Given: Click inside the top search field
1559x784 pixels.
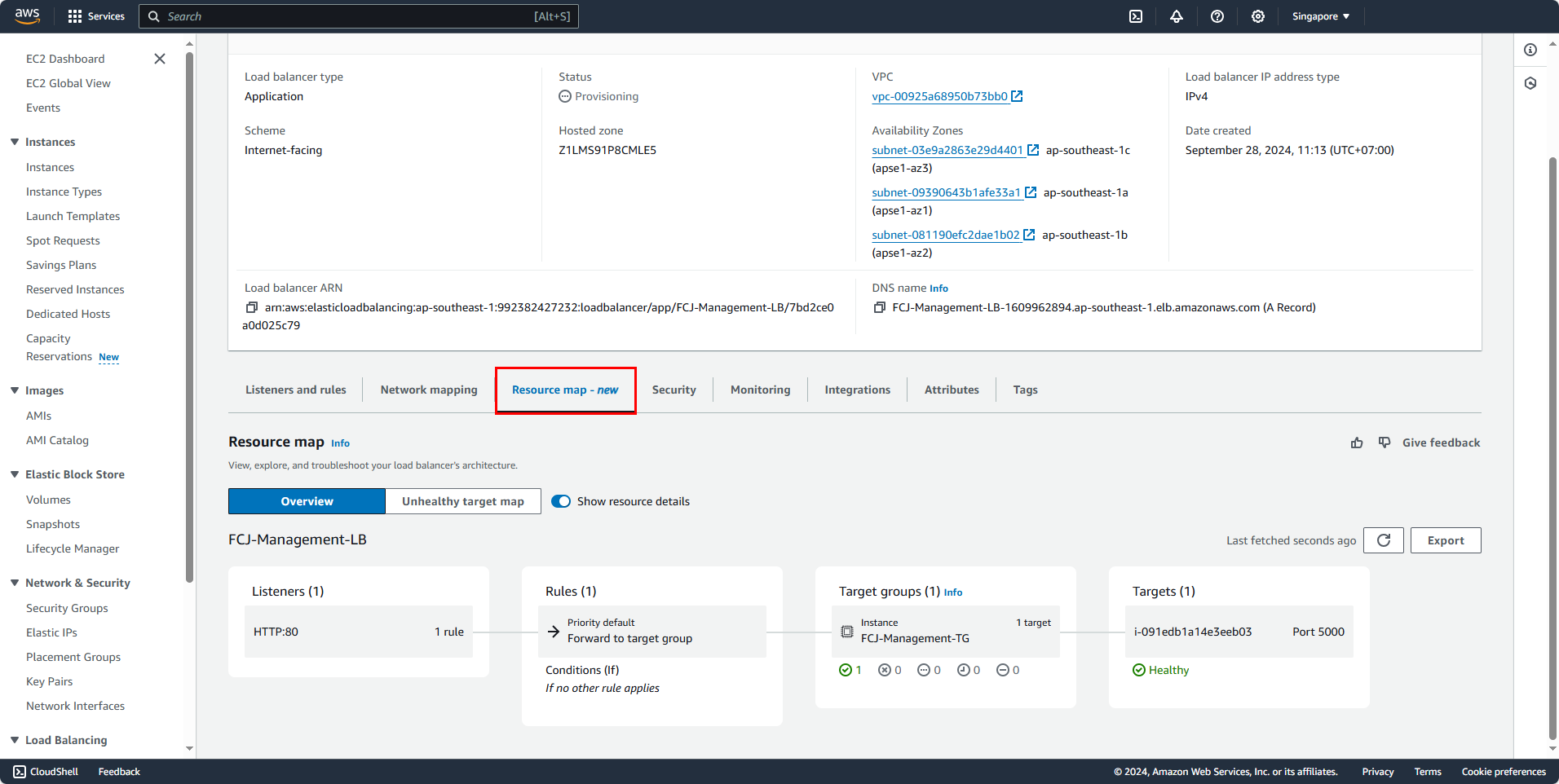Looking at the screenshot, I should click(359, 16).
